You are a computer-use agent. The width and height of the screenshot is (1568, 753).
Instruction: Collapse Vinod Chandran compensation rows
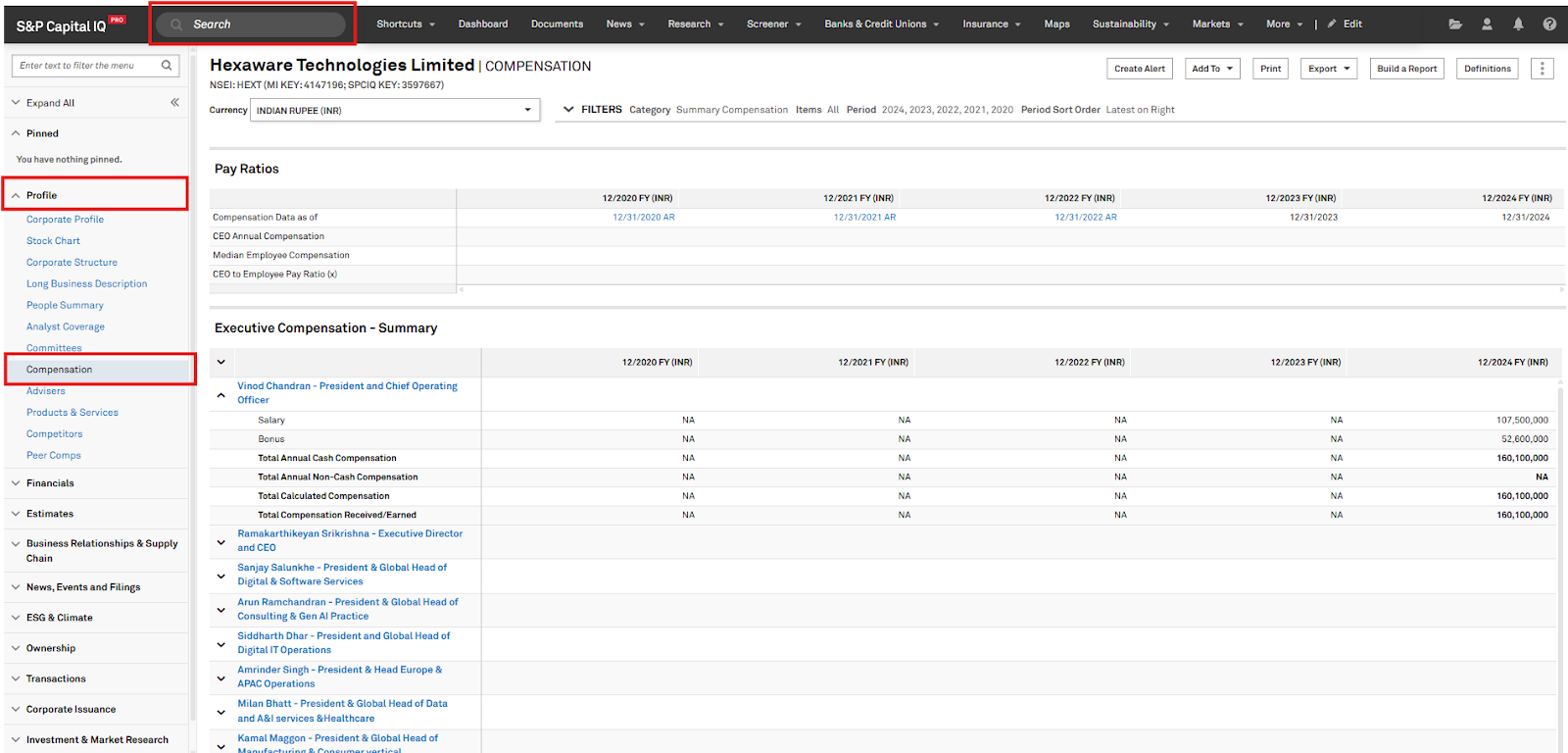[220, 395]
